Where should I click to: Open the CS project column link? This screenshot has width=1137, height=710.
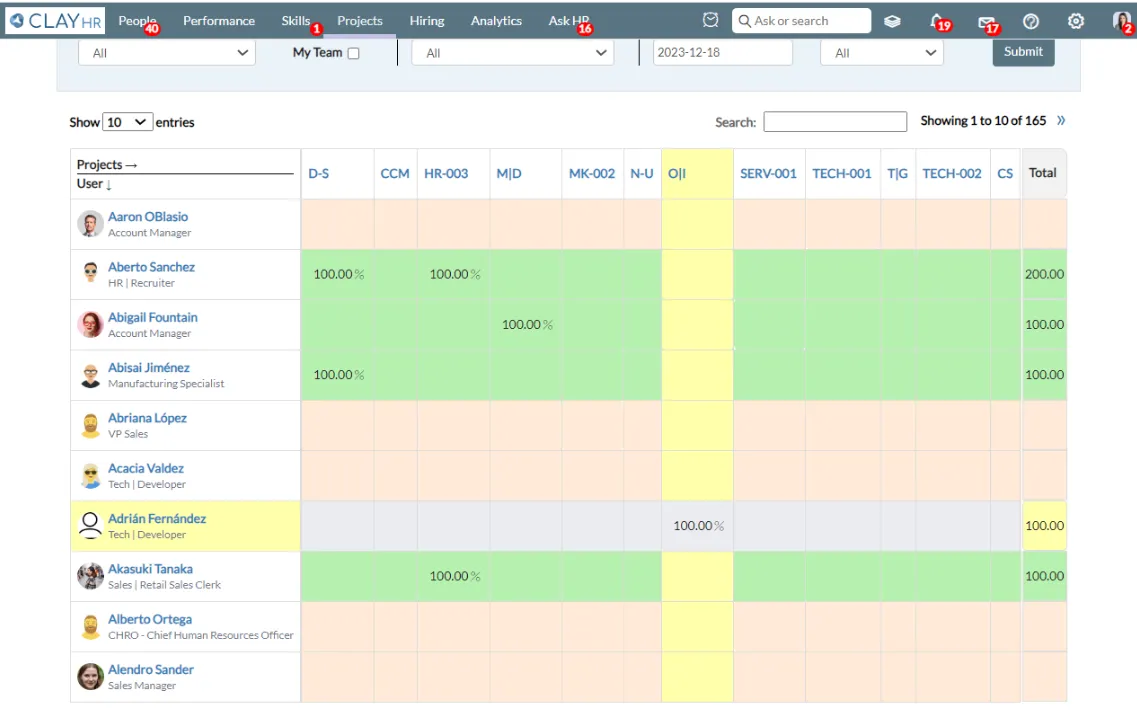point(1005,173)
